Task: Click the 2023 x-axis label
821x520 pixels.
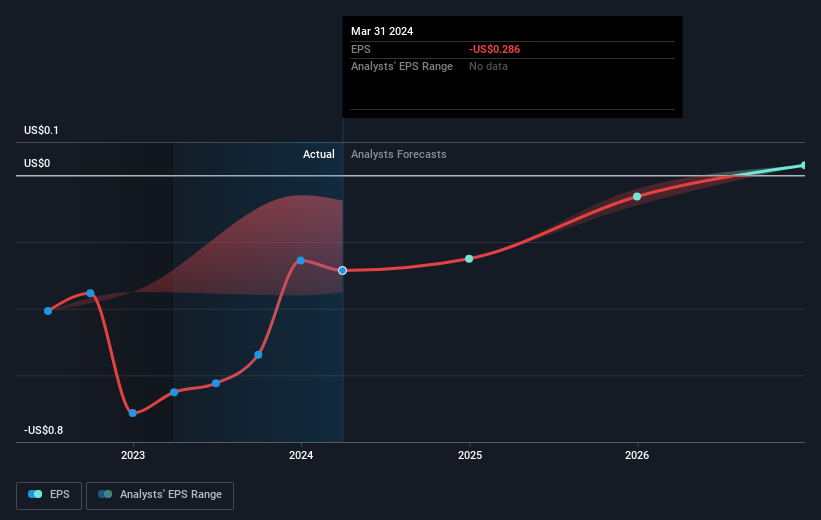Action: point(133,455)
